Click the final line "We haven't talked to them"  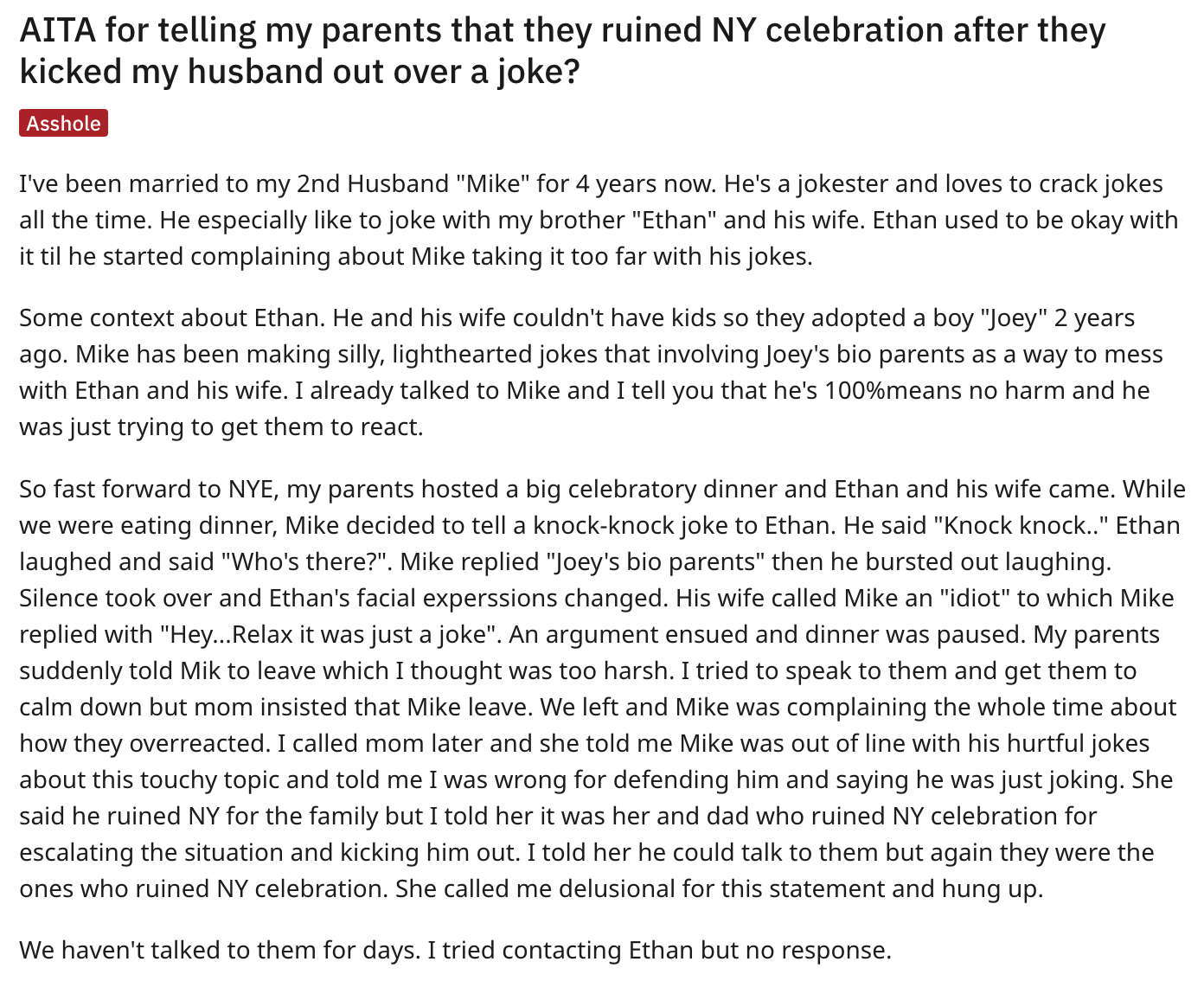[455, 950]
